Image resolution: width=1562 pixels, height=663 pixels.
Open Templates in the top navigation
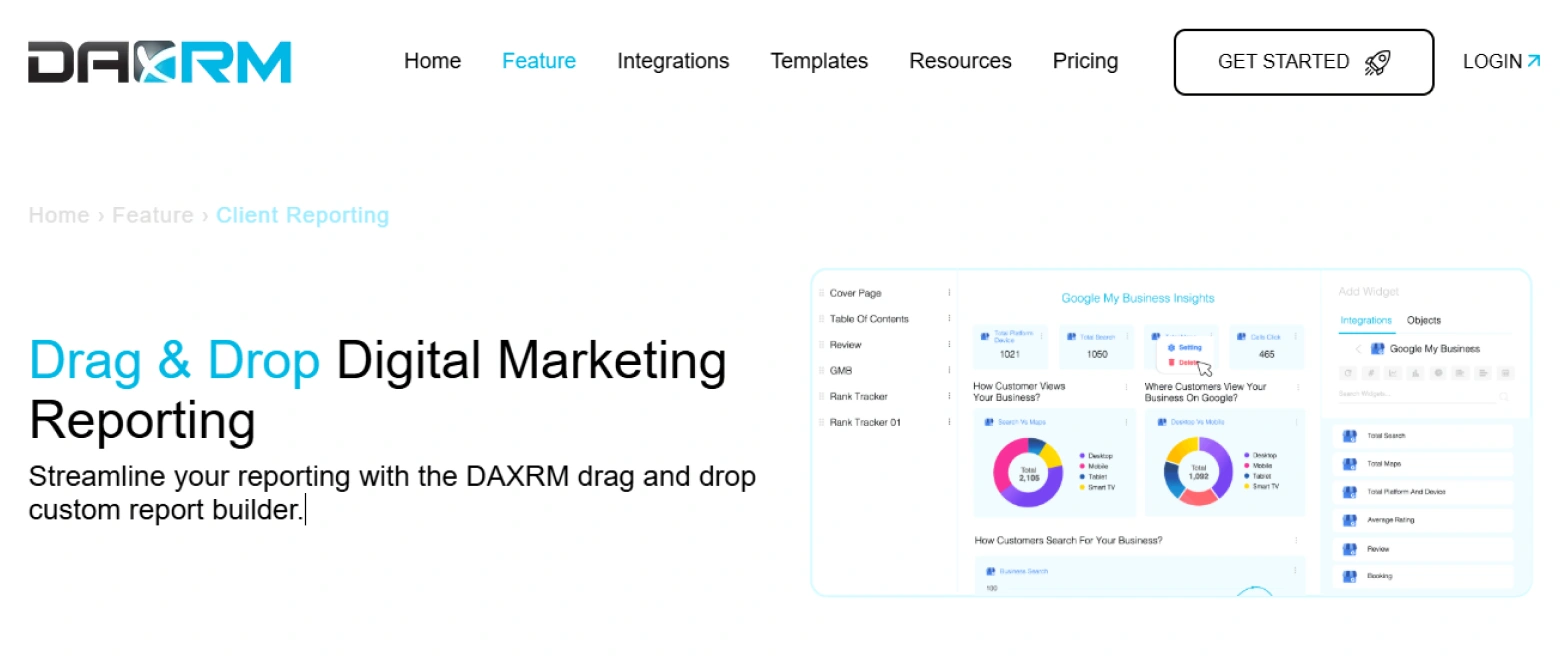tap(819, 61)
